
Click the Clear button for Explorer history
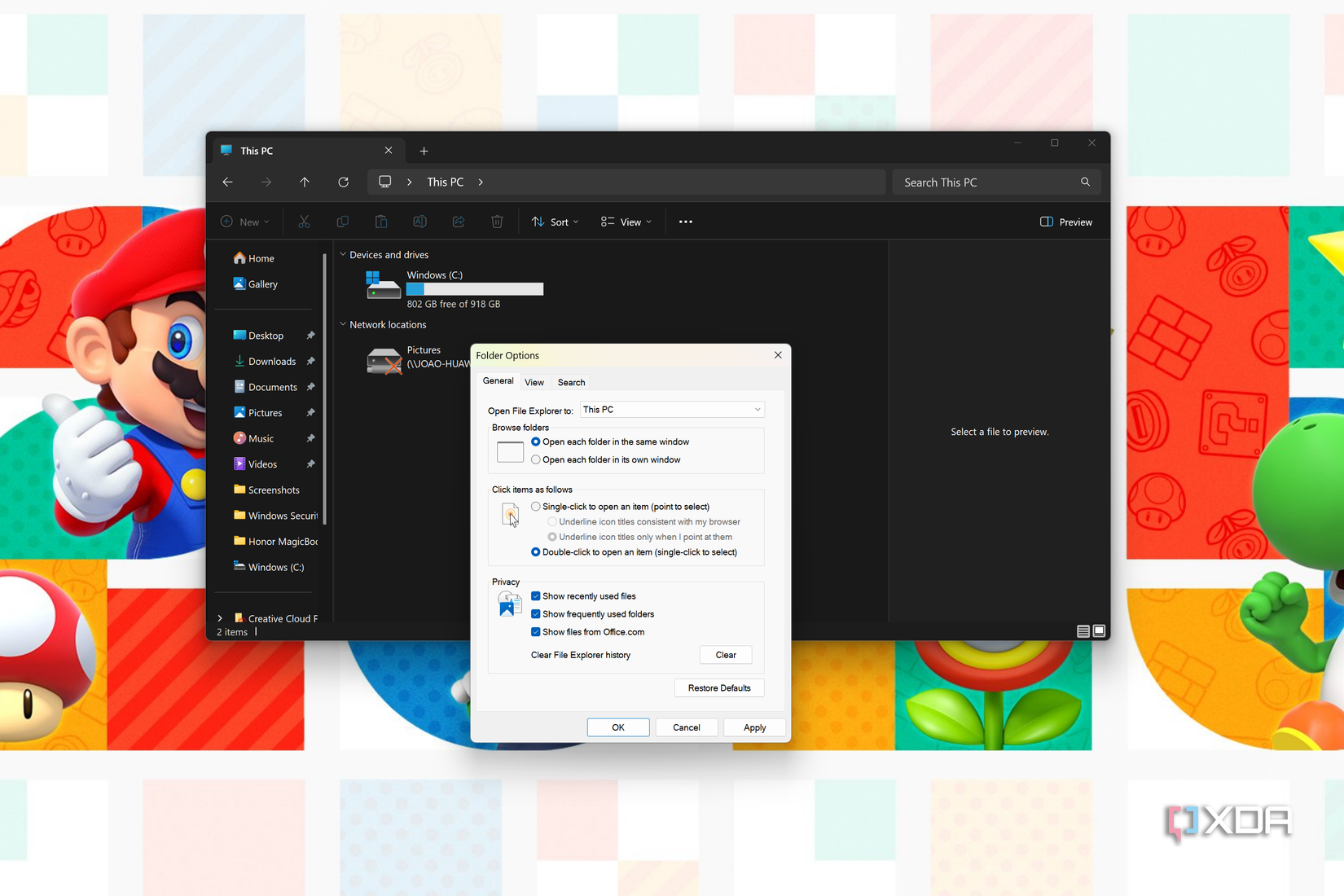(725, 655)
